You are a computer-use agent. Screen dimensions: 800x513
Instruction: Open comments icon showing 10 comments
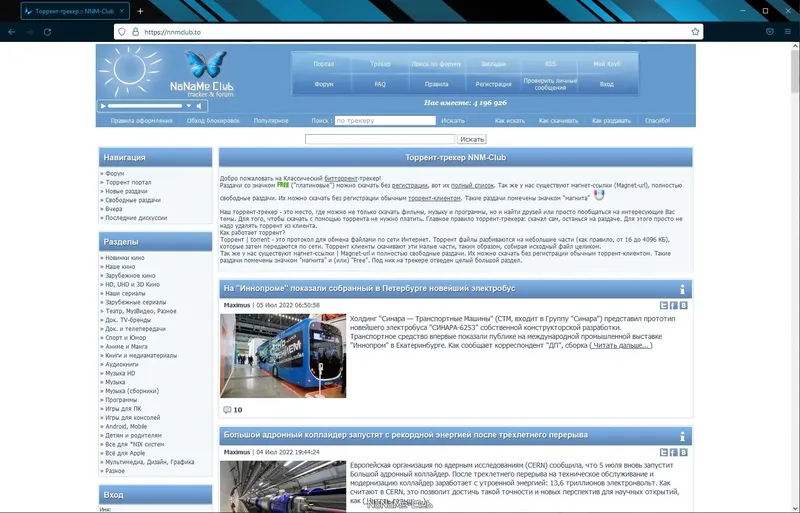pos(228,410)
